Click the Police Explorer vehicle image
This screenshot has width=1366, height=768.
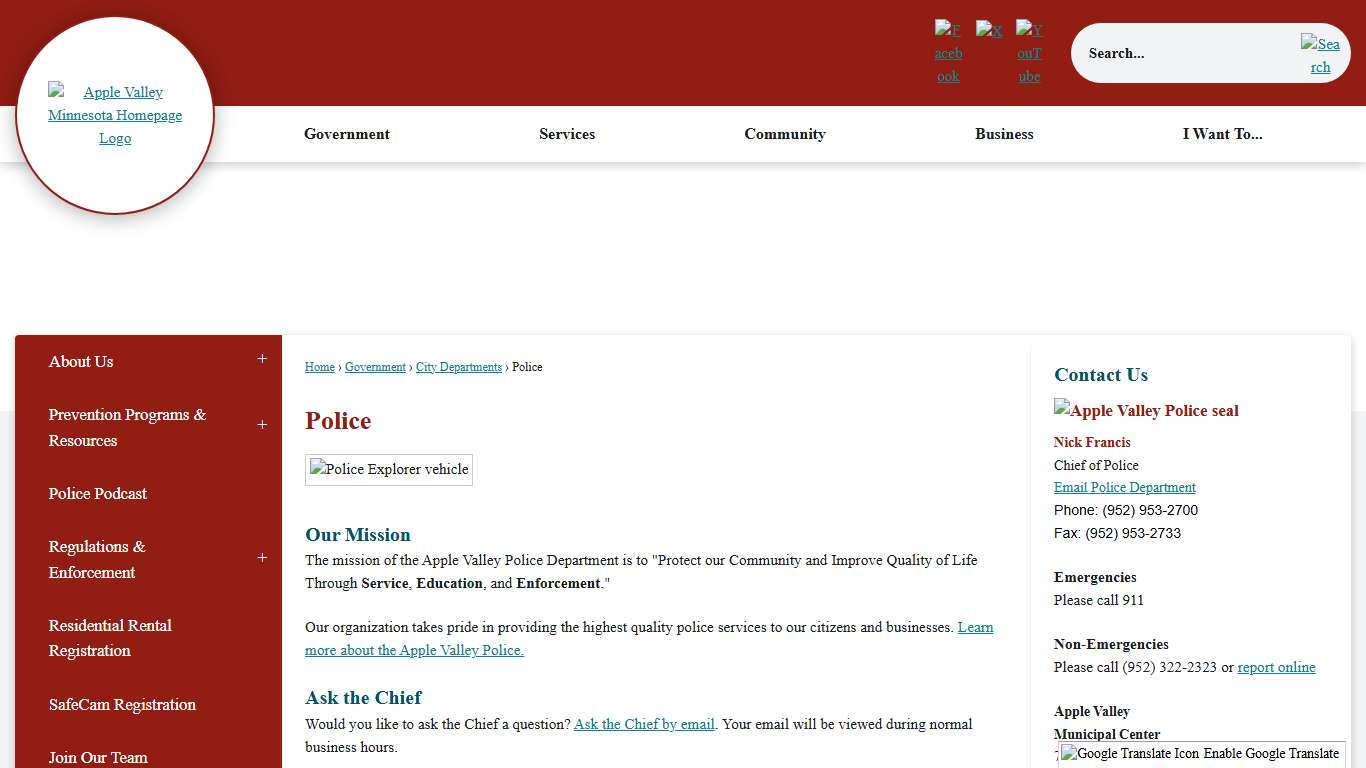coord(388,469)
